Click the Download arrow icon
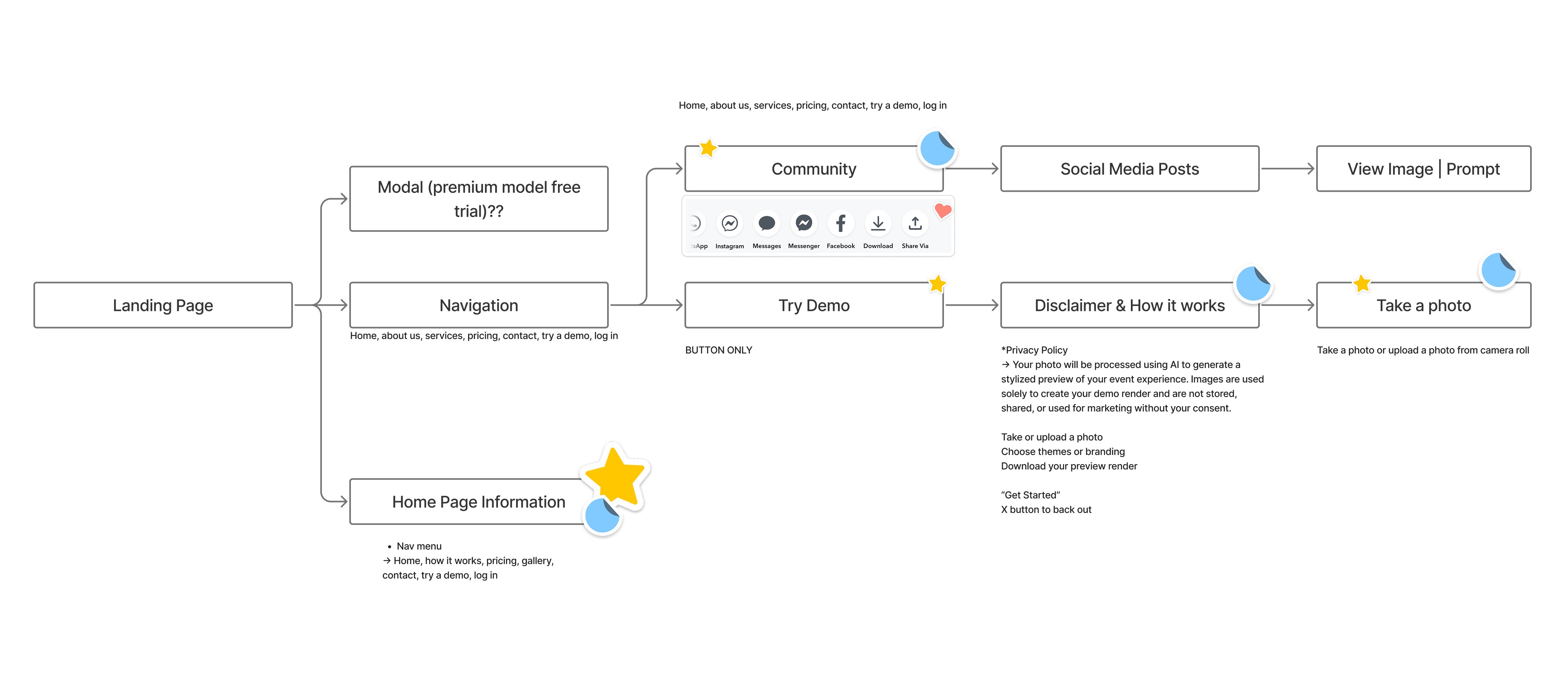This screenshot has width=1568, height=680. pyautogui.click(x=878, y=224)
